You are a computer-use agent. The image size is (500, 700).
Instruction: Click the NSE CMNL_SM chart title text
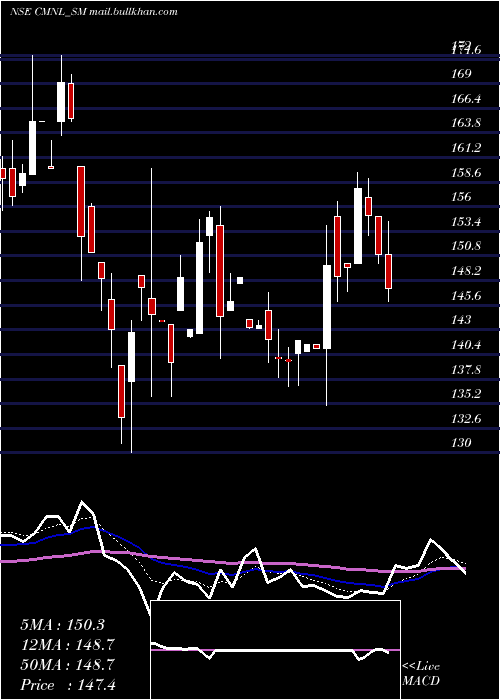tap(93, 12)
